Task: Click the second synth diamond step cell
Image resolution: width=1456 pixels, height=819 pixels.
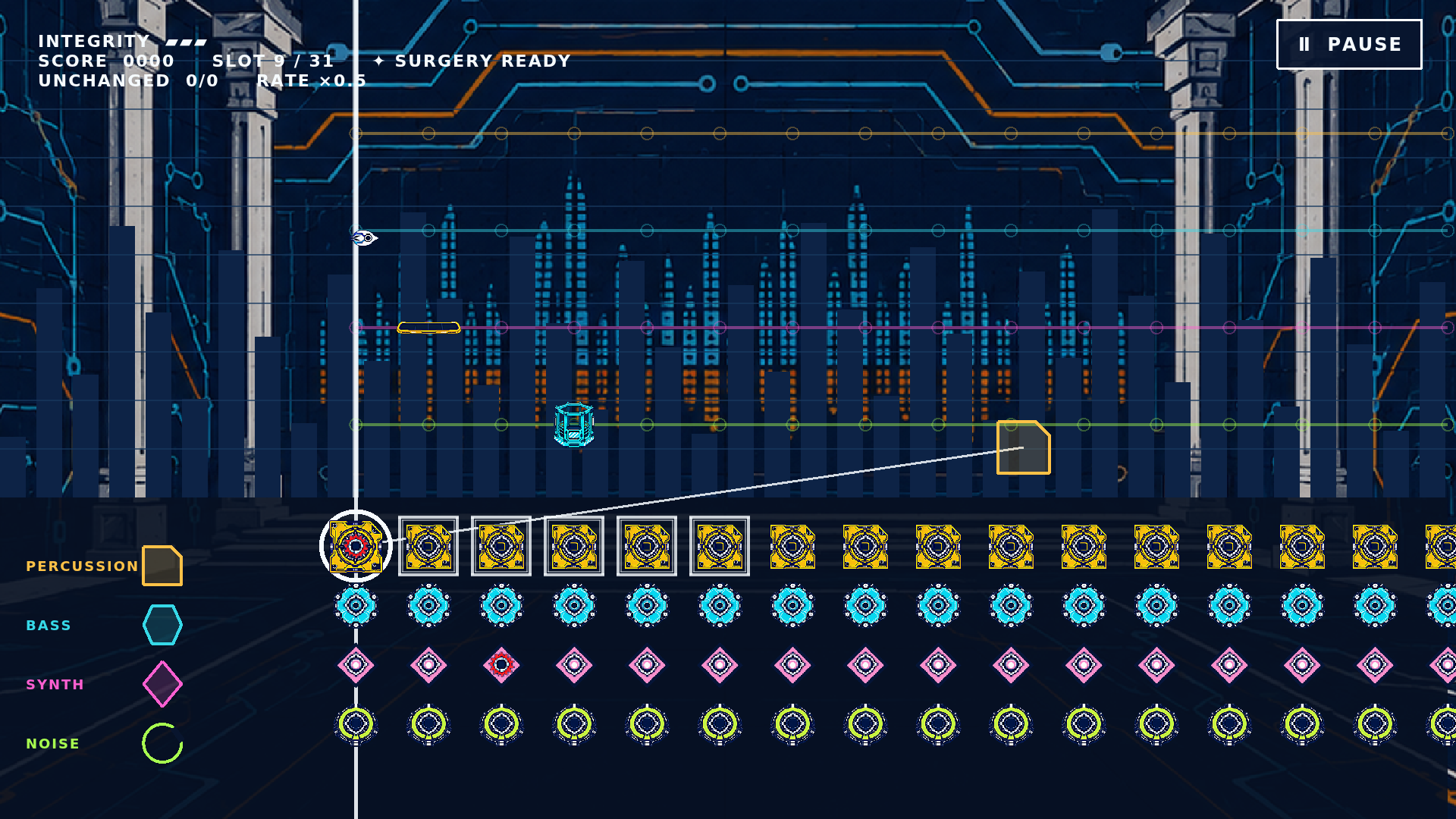Action: 428,665
